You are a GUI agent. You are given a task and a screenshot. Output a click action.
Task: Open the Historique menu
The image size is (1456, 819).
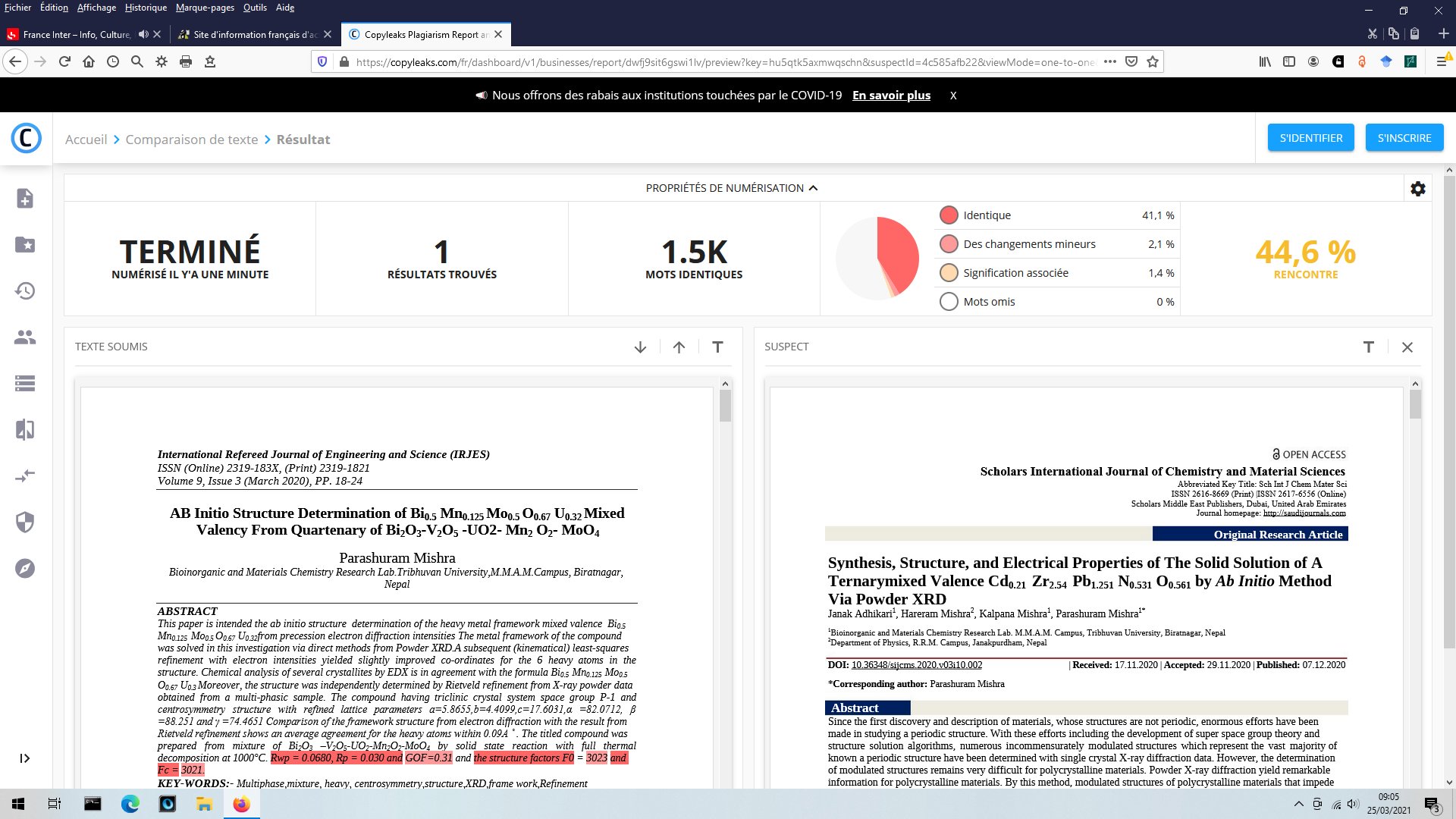[x=146, y=8]
